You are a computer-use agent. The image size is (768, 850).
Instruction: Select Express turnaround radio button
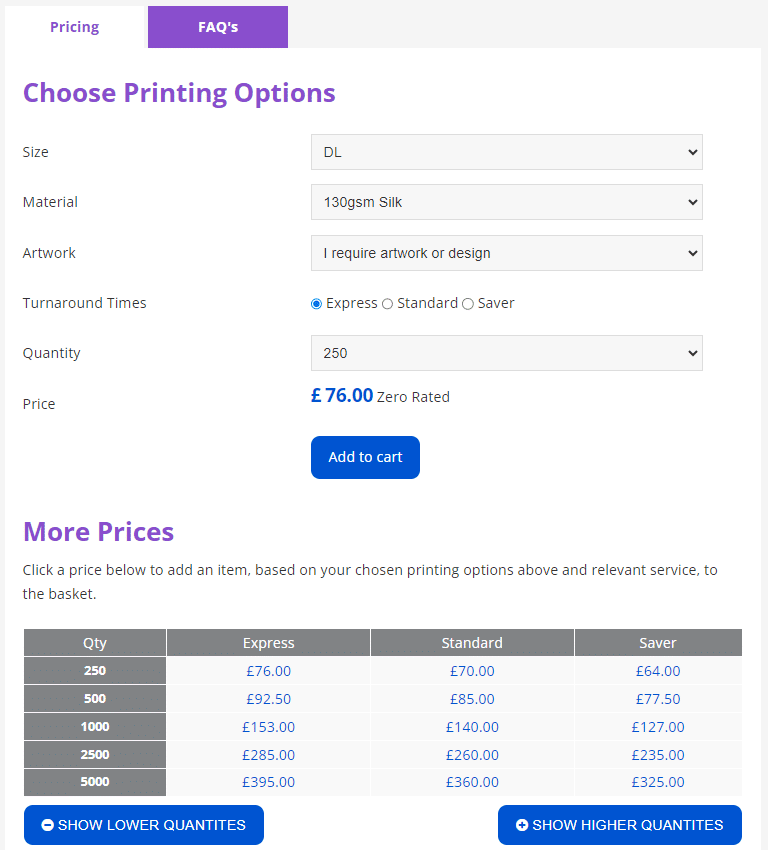pyautogui.click(x=317, y=303)
